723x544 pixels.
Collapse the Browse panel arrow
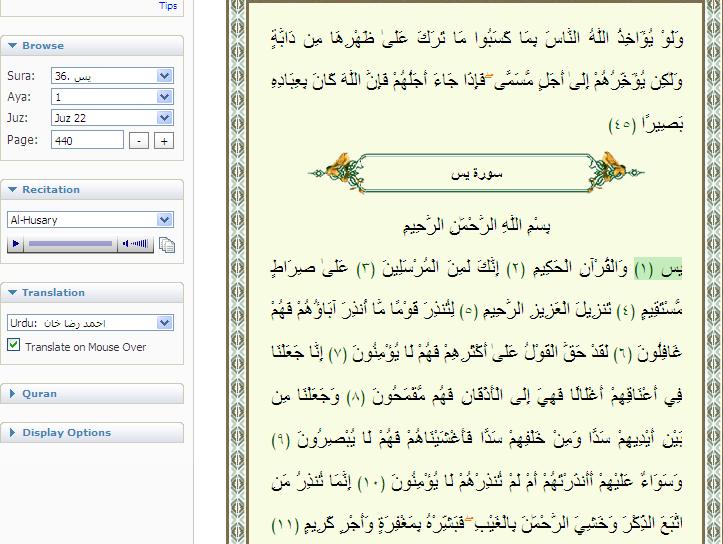click(x=12, y=46)
